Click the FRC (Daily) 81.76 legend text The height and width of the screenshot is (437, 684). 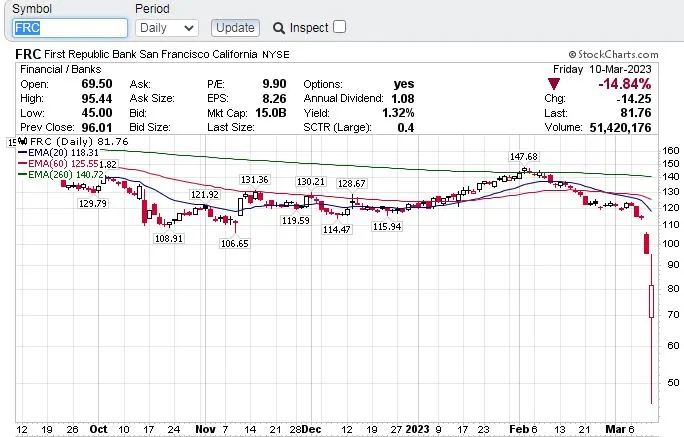click(x=74, y=142)
